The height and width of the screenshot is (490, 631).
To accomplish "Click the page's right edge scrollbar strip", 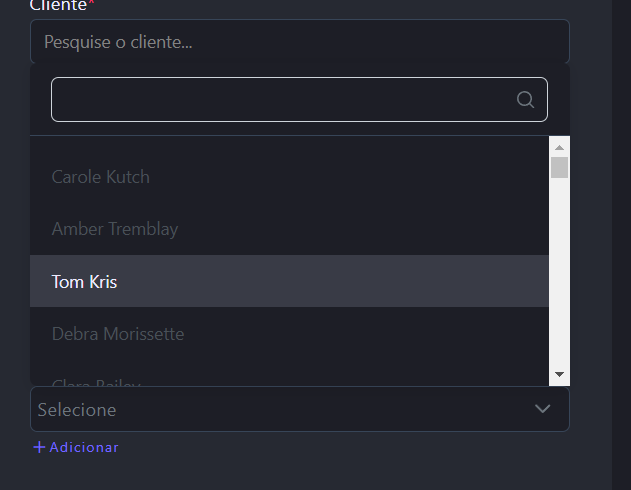I will pos(621,245).
